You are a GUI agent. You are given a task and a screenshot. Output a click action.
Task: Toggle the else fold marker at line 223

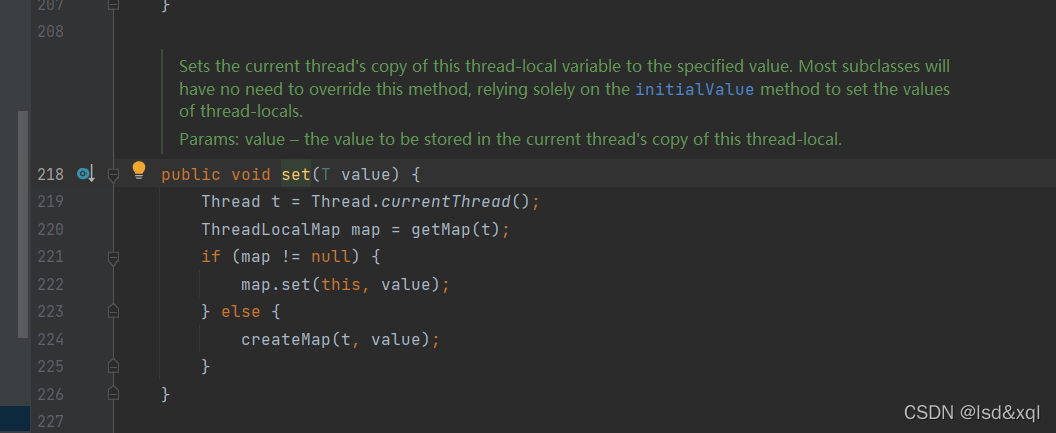[x=113, y=311]
